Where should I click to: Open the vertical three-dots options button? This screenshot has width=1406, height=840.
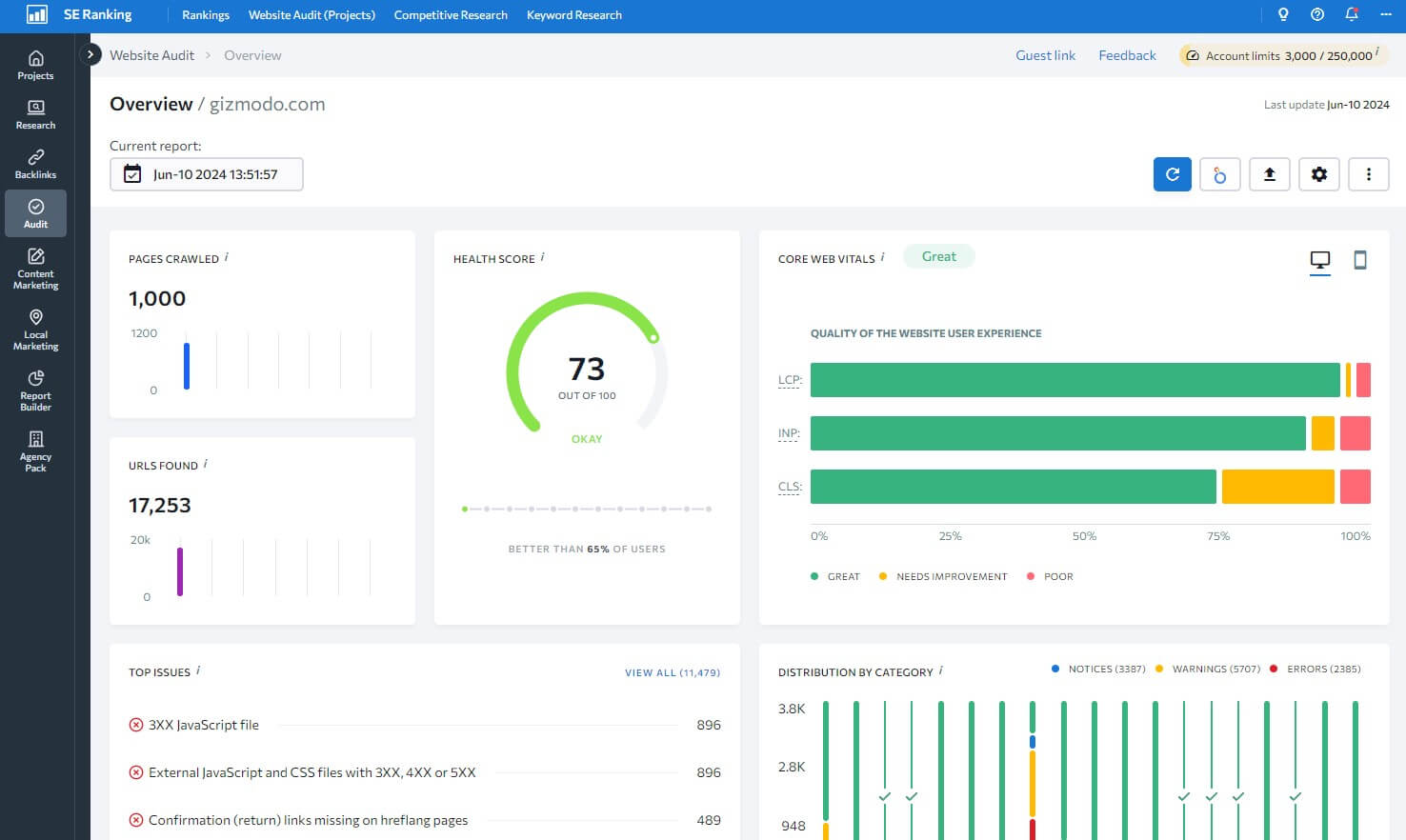pyautogui.click(x=1369, y=174)
